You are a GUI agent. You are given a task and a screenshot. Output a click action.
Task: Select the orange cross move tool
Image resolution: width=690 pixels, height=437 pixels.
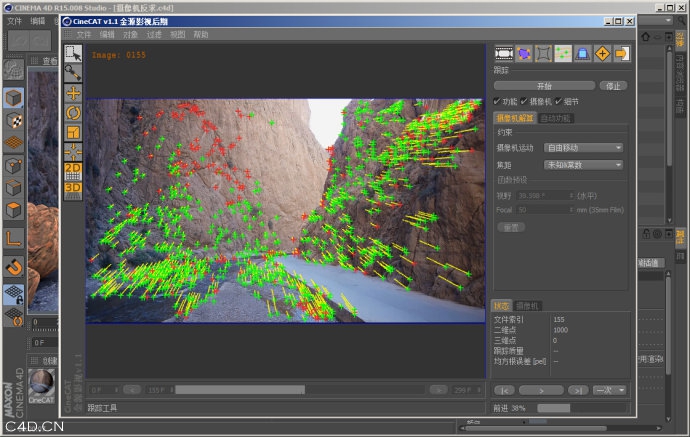[73, 93]
